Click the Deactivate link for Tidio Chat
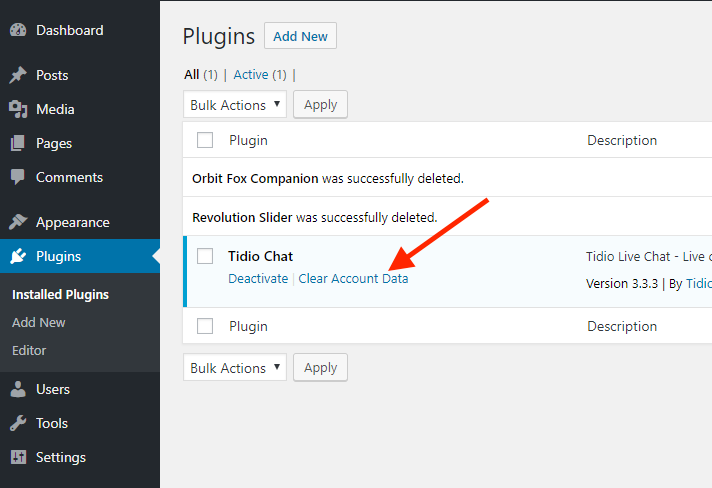This screenshot has height=488, width=712. tap(258, 278)
